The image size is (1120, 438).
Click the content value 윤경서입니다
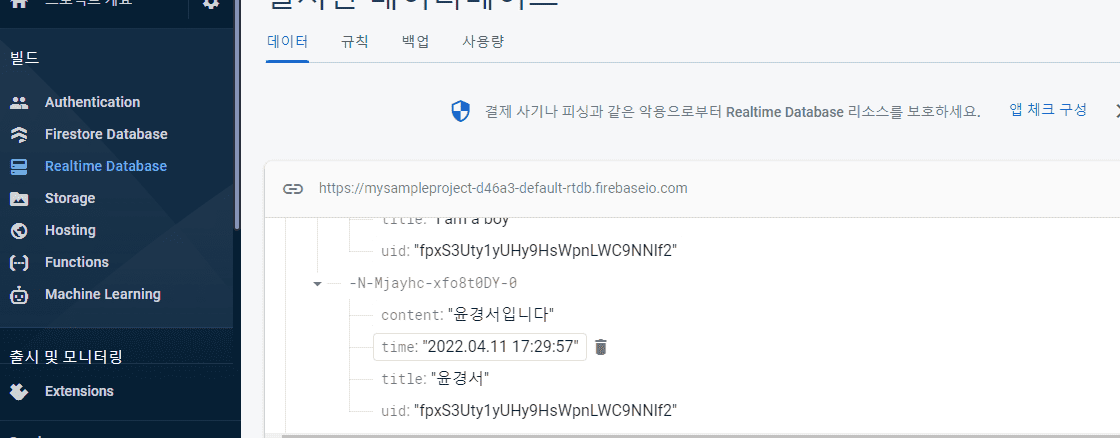coord(501,315)
